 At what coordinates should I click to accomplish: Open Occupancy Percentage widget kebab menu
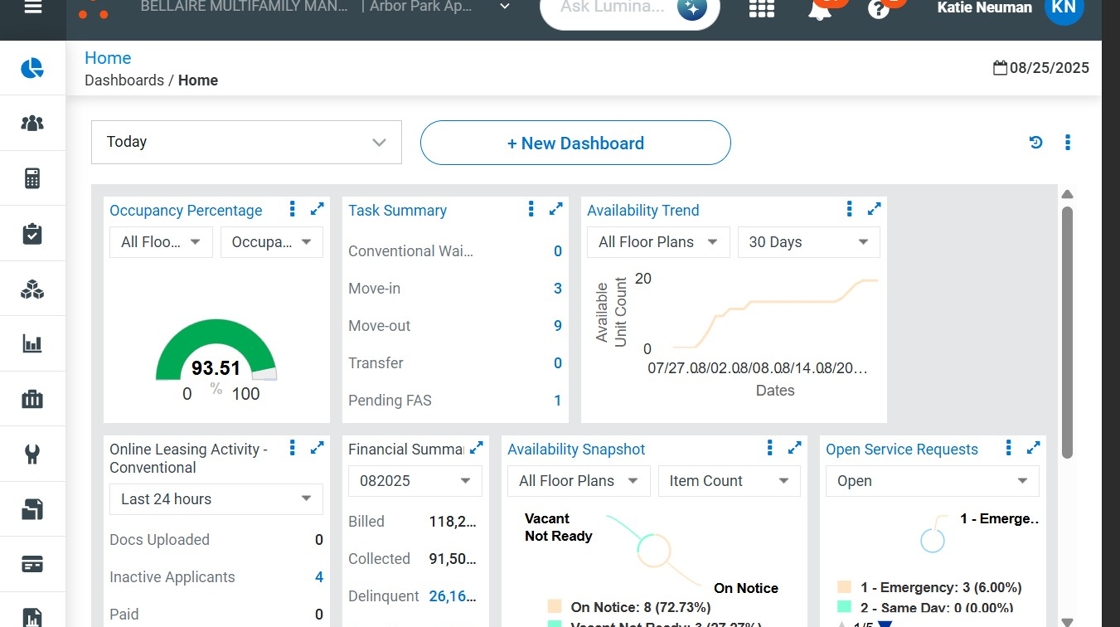click(292, 209)
